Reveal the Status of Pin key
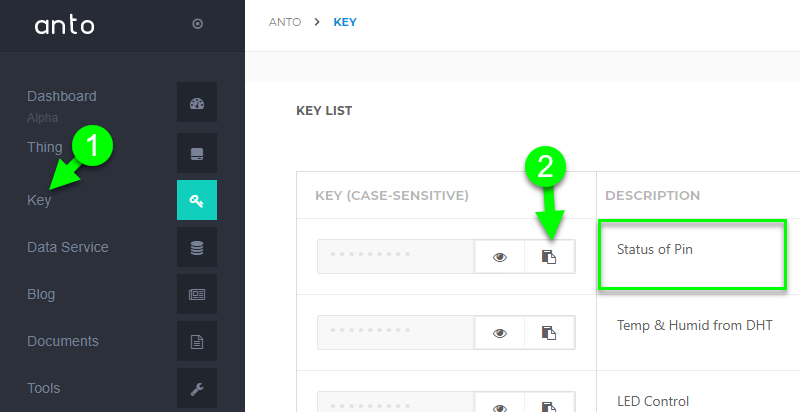800x412 pixels. click(500, 257)
